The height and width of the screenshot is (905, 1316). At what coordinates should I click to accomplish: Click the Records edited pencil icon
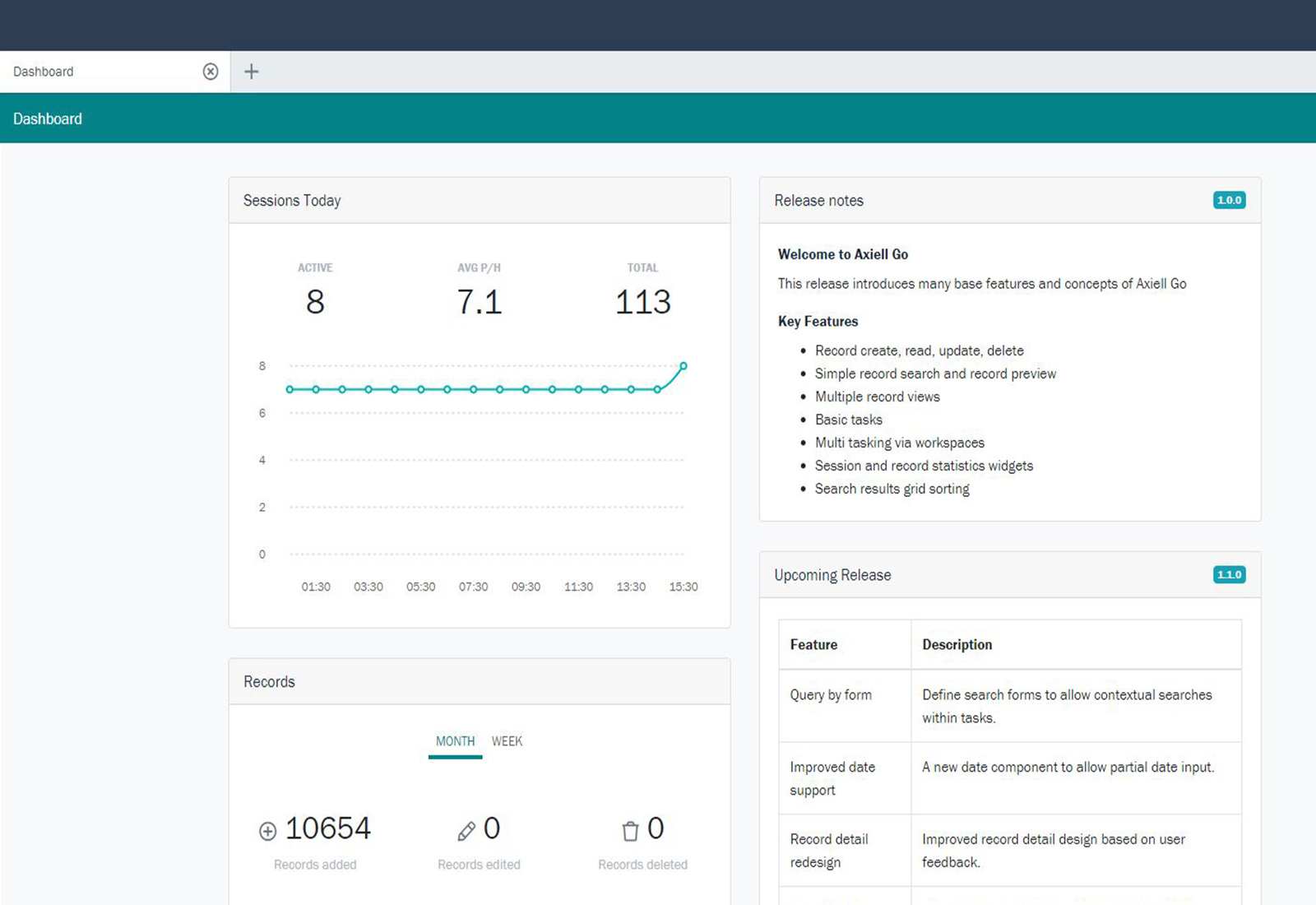pos(466,831)
